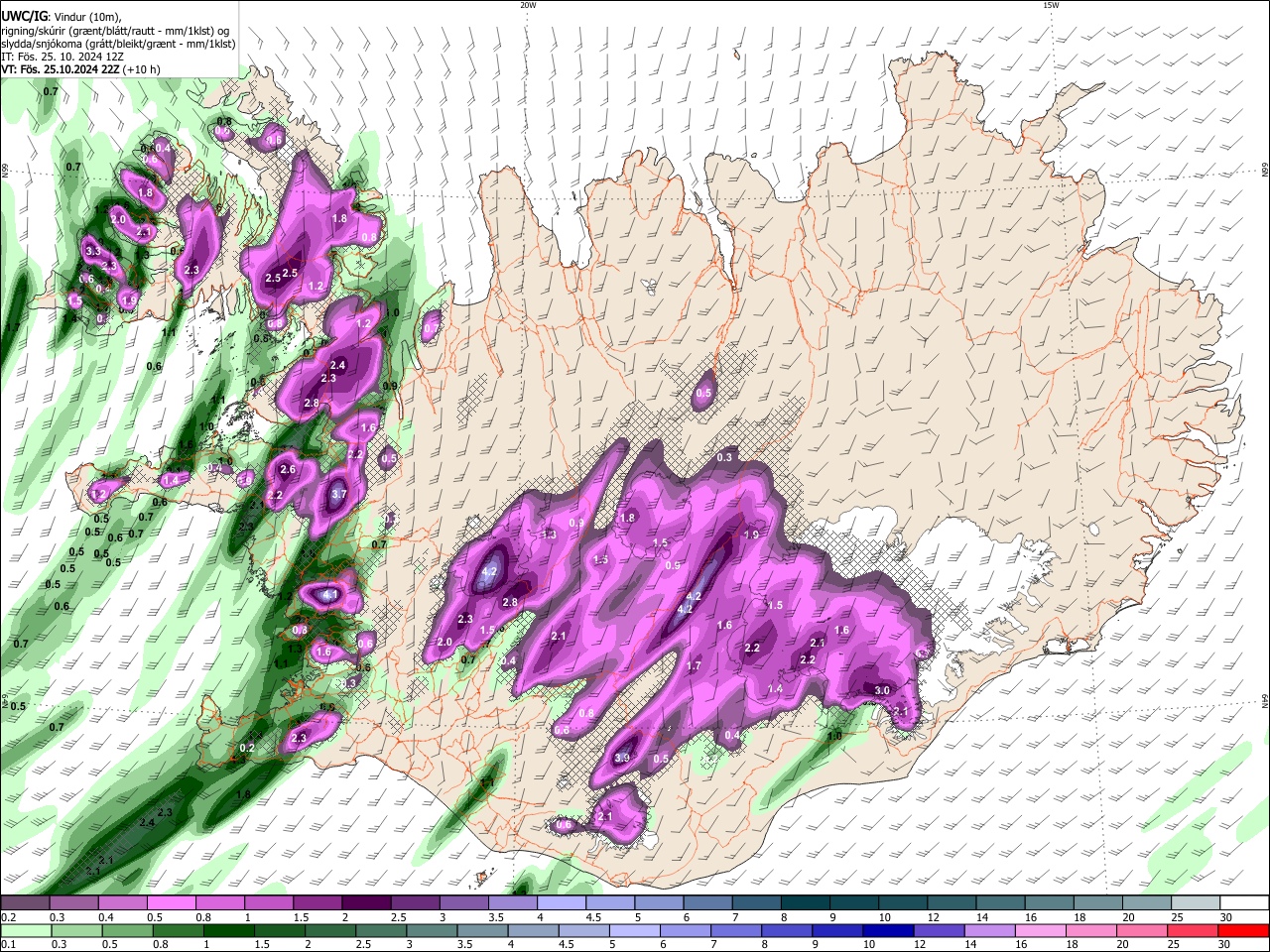
Task: Click the '20W' longitude label at top
Action: click(x=528, y=5)
